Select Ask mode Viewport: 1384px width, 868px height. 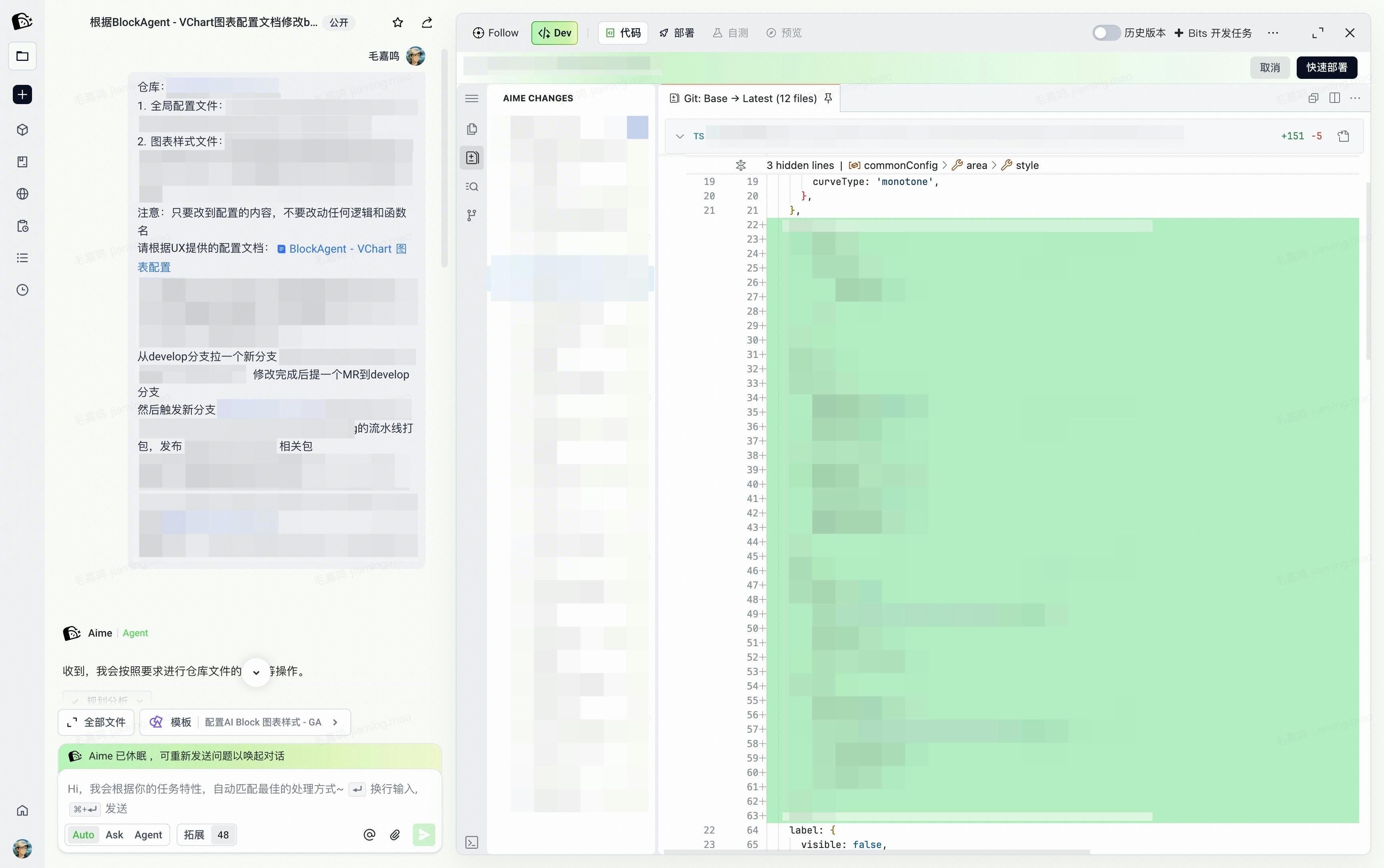point(114,835)
